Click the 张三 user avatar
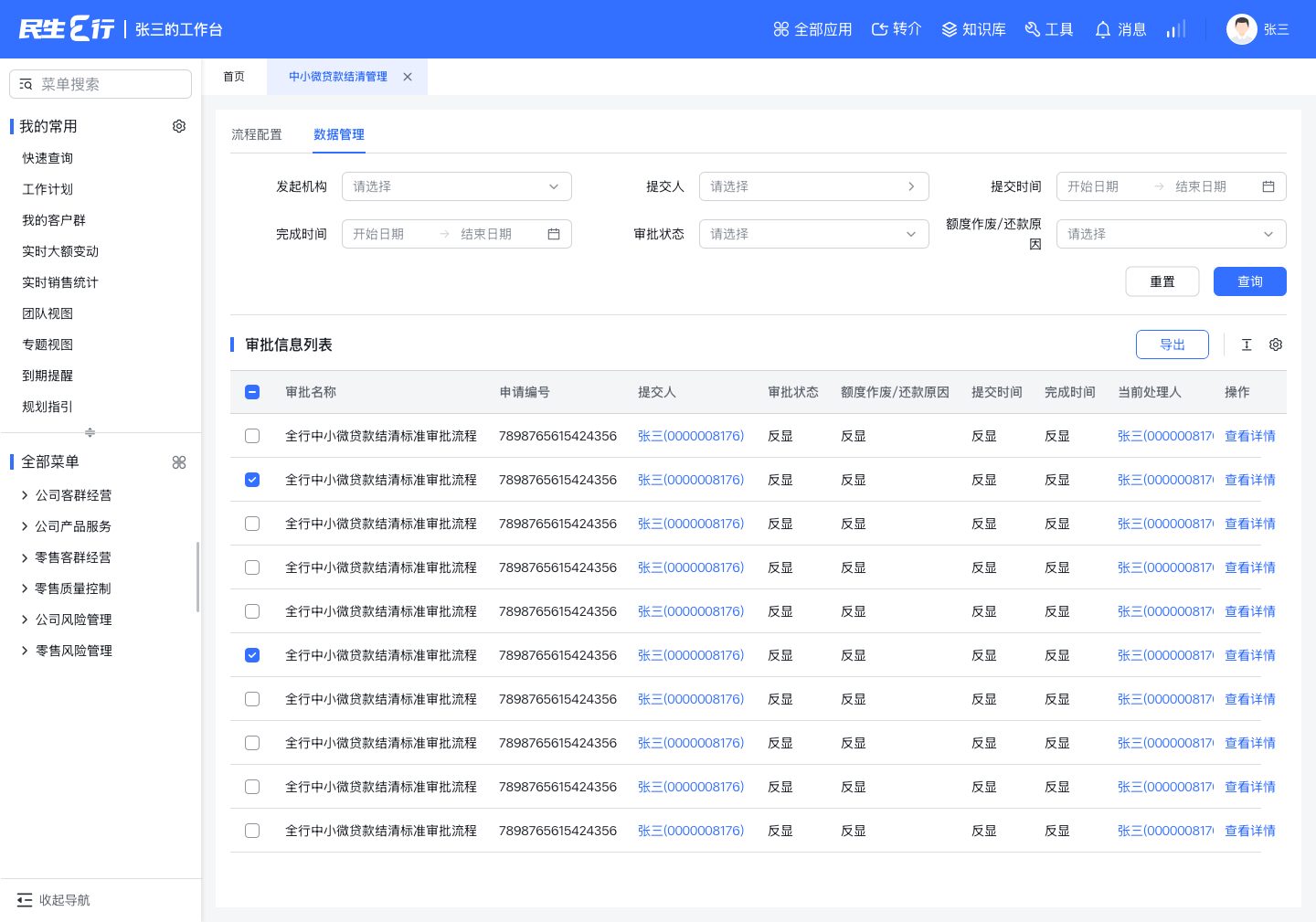Image resolution: width=1316 pixels, height=922 pixels. [1242, 29]
